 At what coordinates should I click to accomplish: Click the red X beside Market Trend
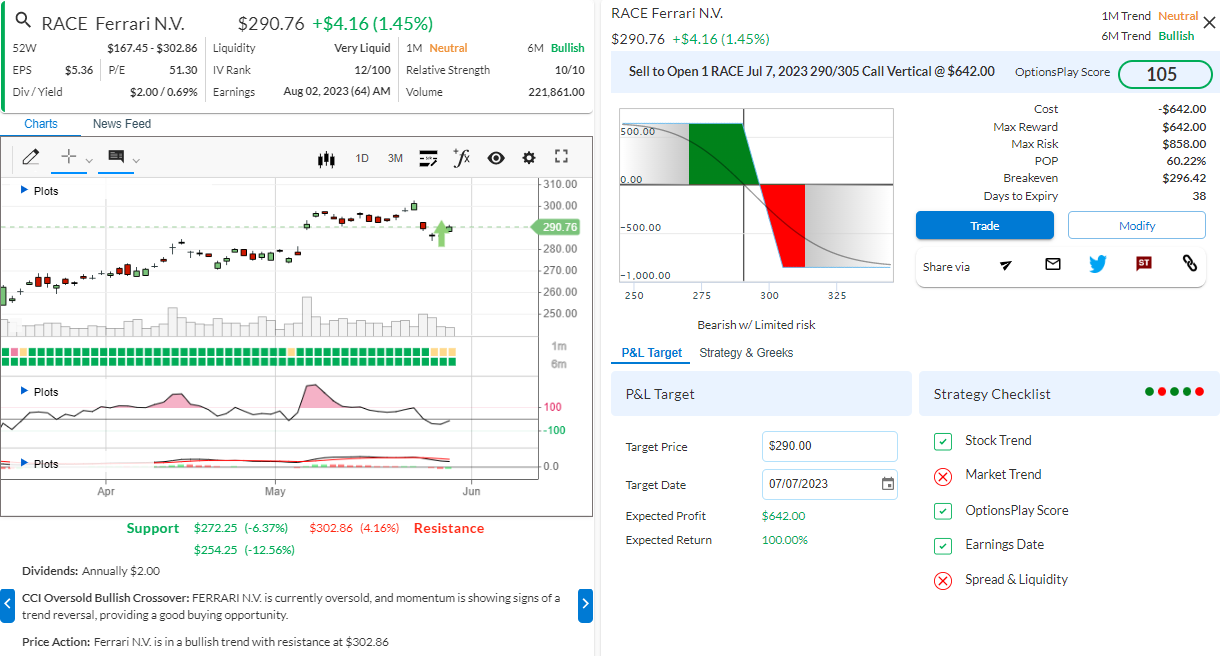[x=942, y=476]
